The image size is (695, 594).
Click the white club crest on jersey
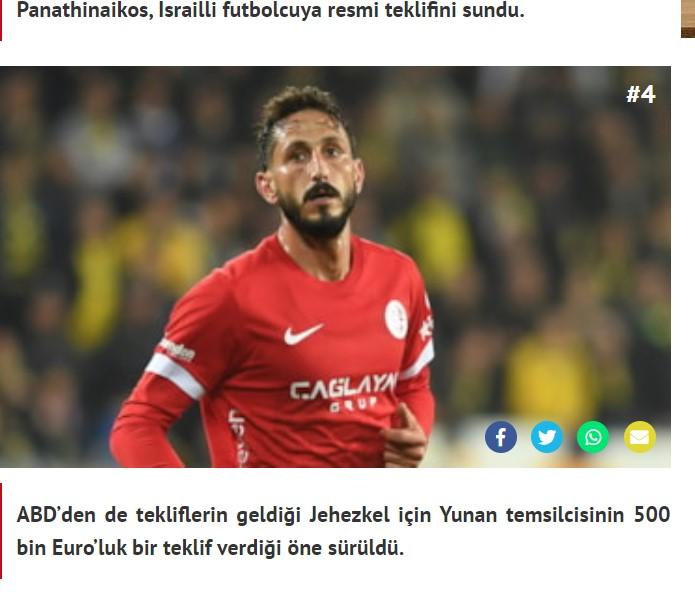tap(396, 319)
